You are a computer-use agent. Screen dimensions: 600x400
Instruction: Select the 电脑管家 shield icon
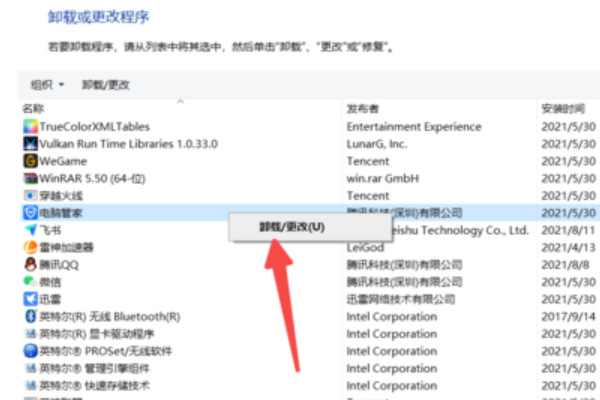pos(31,213)
